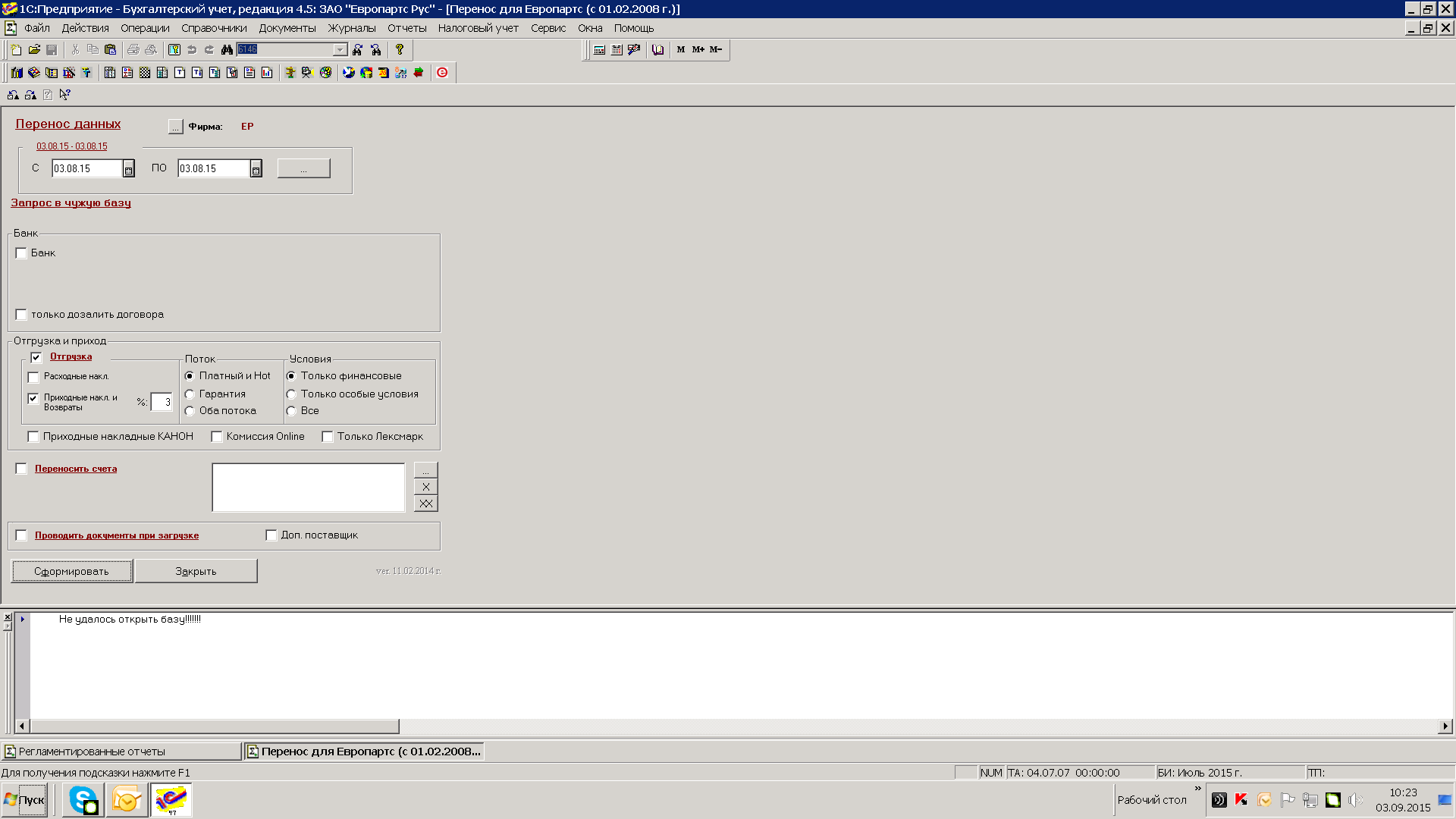Toggle the Расходные накл. checkbox
The height and width of the screenshot is (819, 1456).
pos(33,377)
